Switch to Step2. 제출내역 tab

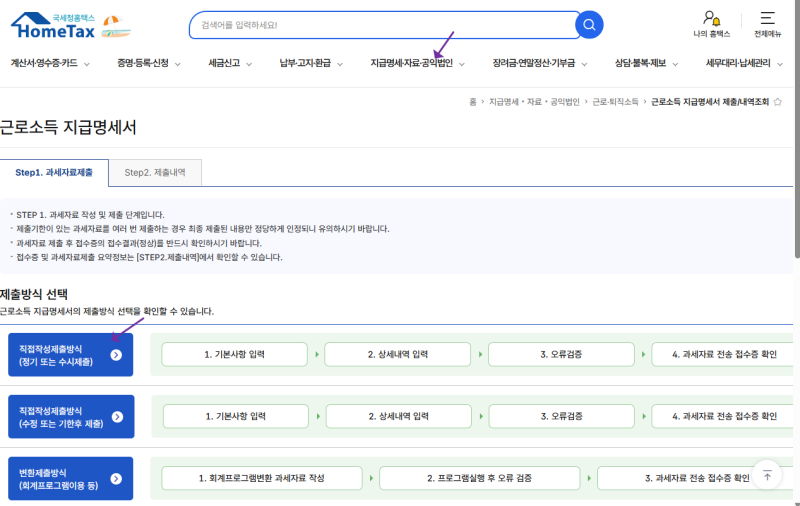tap(155, 172)
